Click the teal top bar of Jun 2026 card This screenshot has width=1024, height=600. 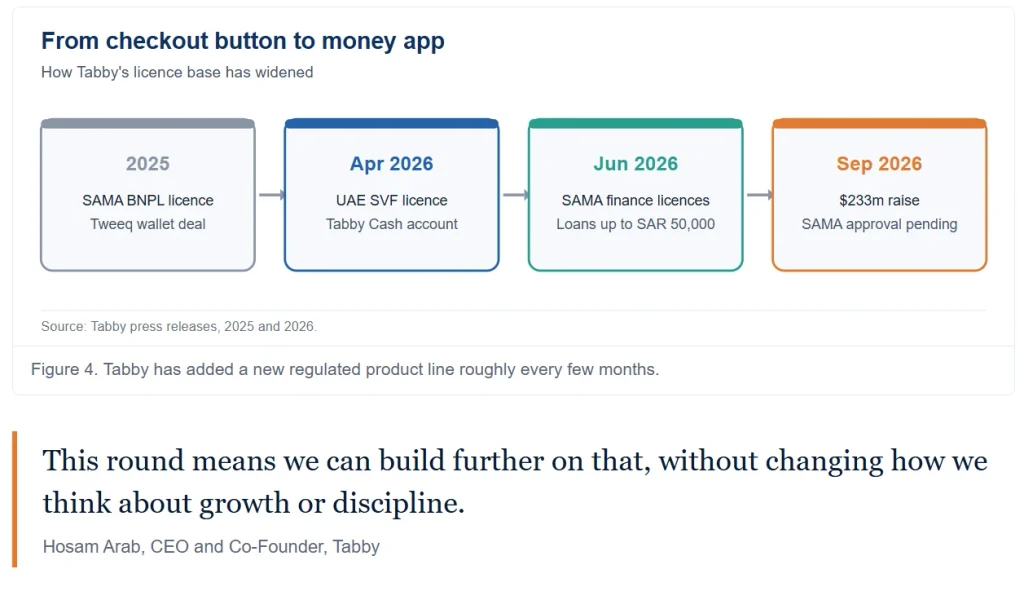[635, 123]
